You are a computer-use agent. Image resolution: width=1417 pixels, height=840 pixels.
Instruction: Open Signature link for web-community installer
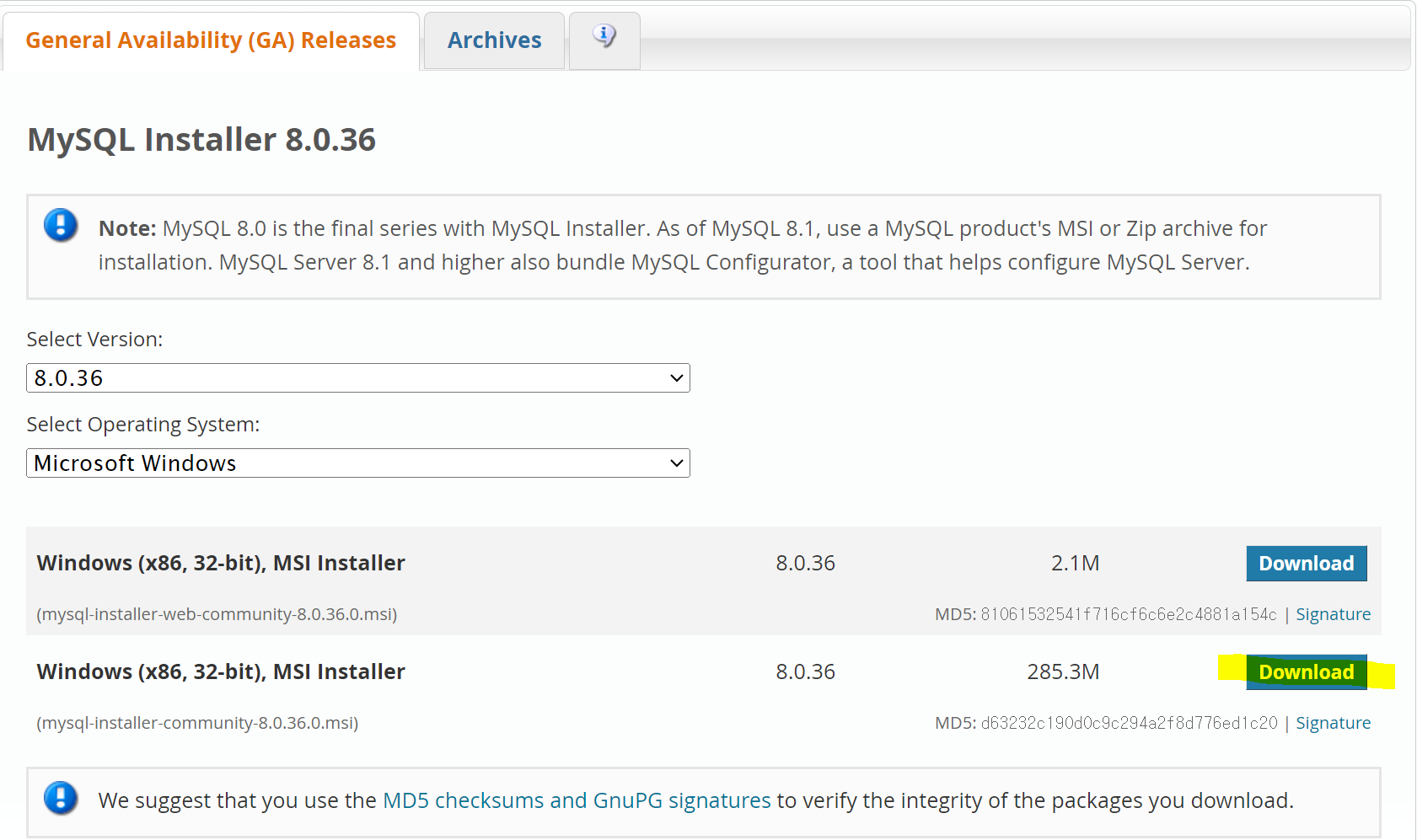point(1333,614)
